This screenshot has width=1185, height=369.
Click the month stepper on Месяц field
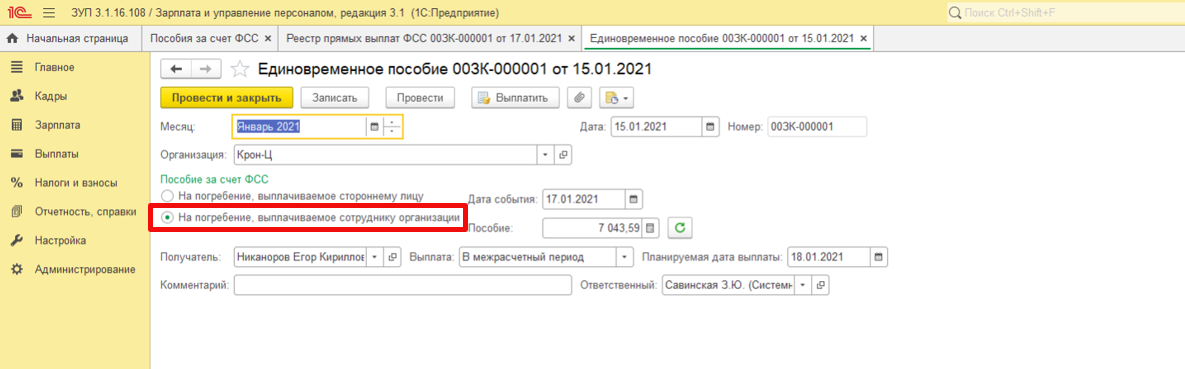coord(392,127)
